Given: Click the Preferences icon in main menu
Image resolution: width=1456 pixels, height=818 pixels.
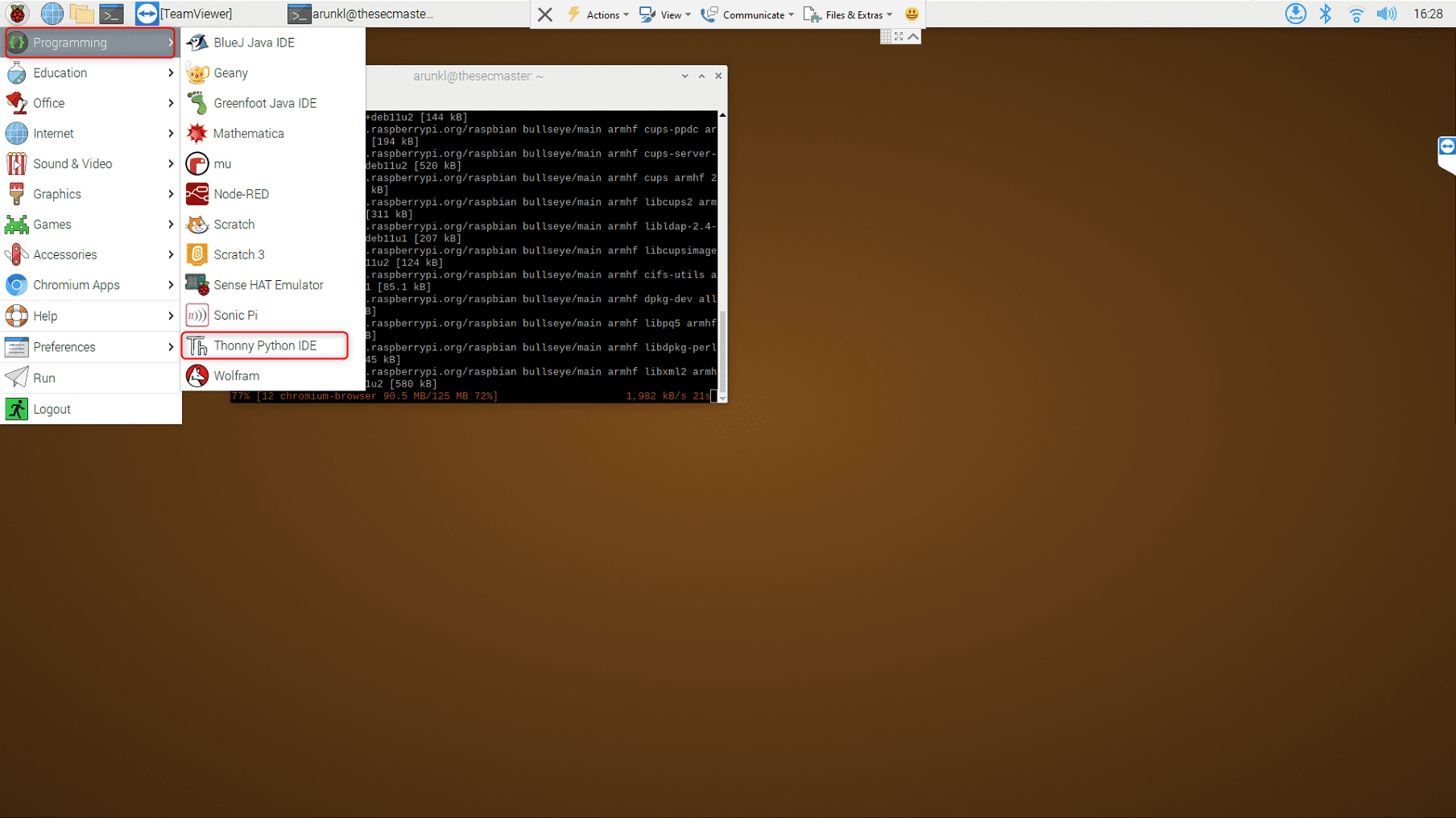Looking at the screenshot, I should [17, 347].
